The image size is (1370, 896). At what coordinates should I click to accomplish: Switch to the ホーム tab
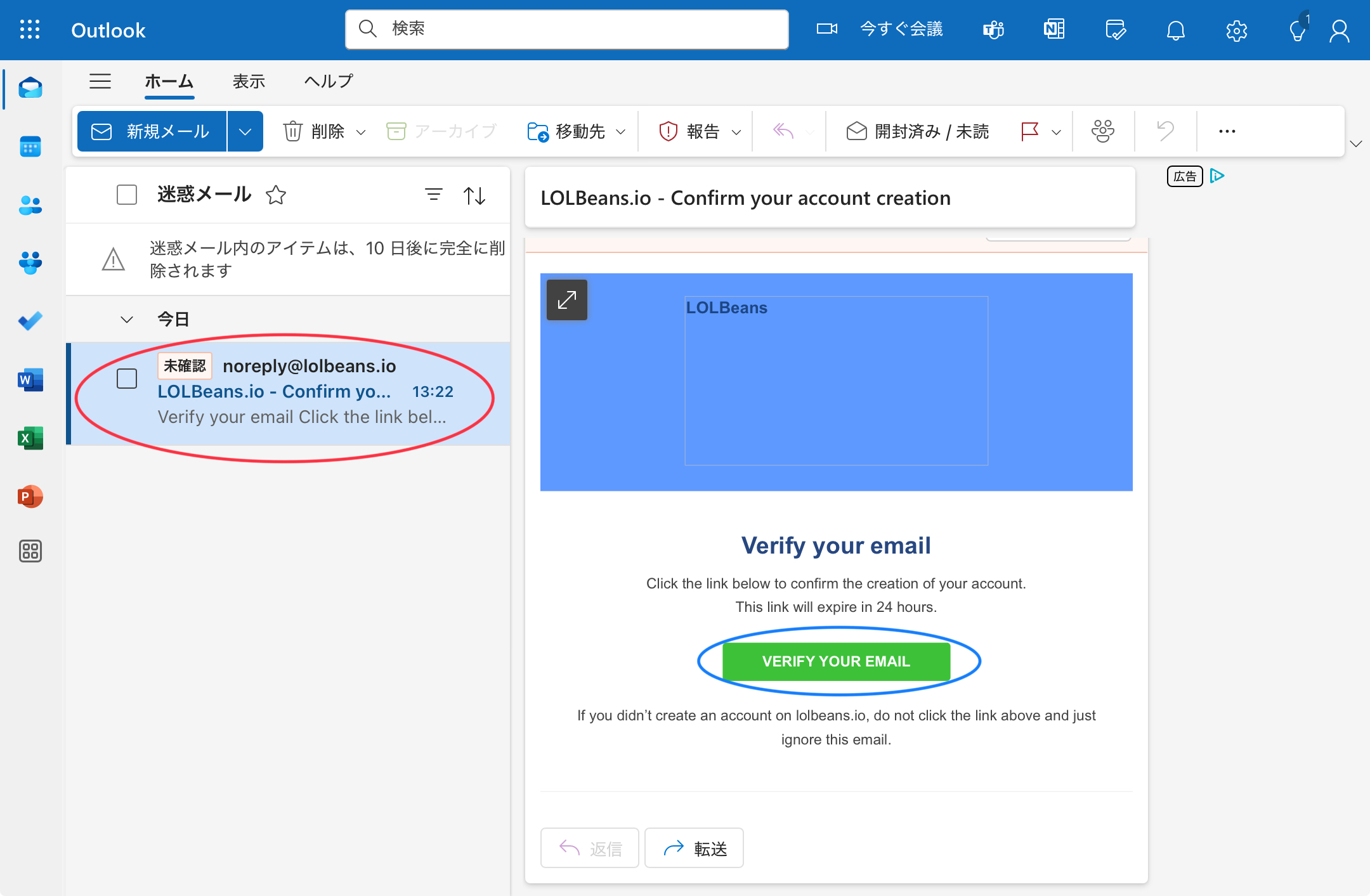[x=169, y=81]
